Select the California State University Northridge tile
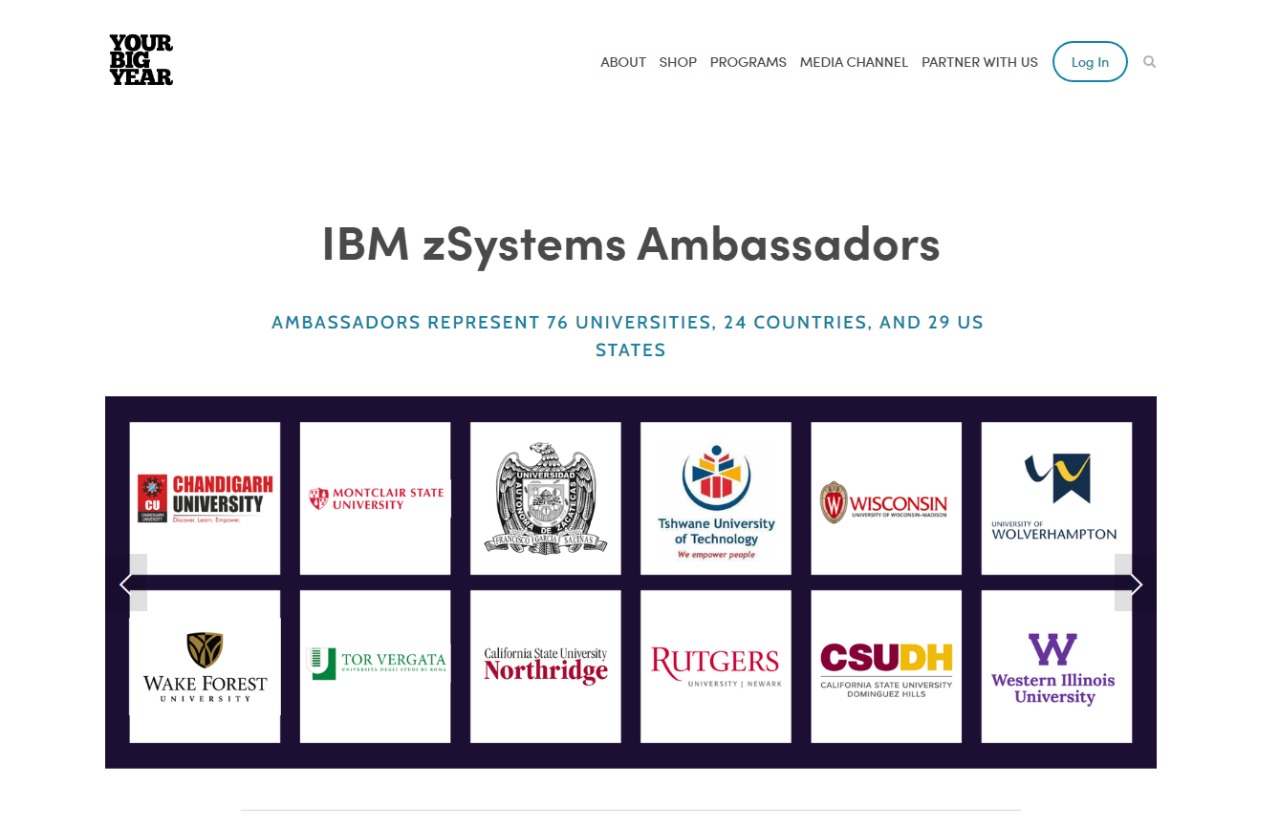Viewport: 1280px width, 826px height. (x=545, y=666)
